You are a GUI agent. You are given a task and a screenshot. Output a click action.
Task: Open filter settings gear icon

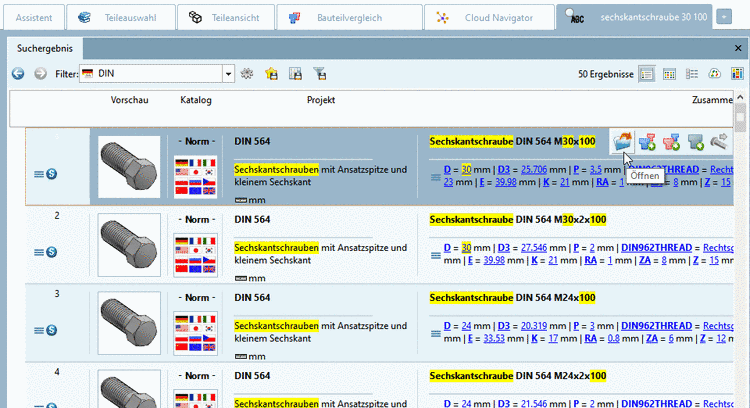(x=247, y=74)
